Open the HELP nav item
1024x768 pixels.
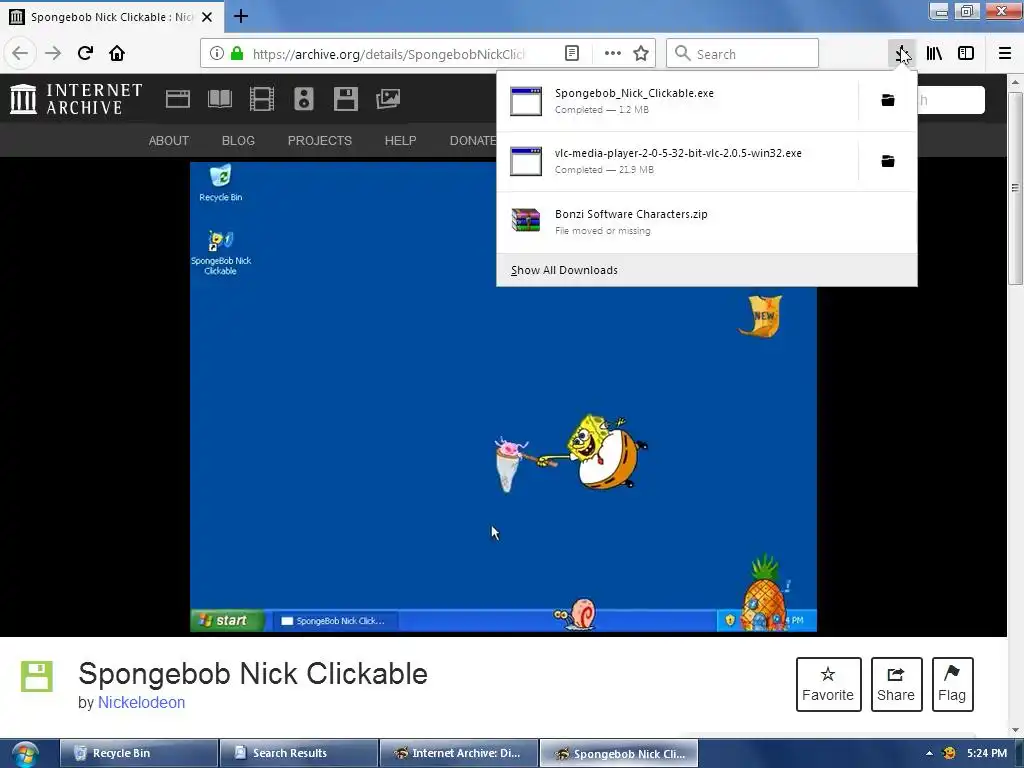(400, 140)
